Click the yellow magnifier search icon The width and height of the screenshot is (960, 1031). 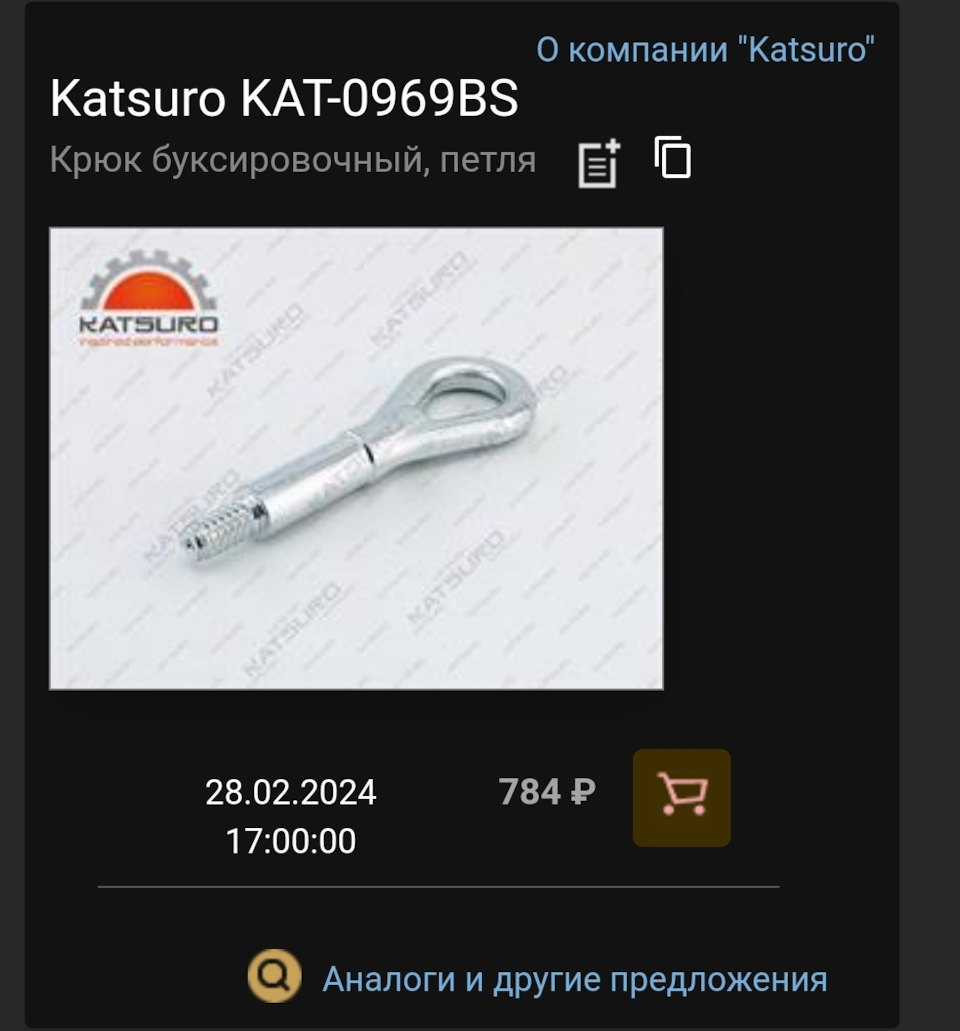click(x=275, y=976)
